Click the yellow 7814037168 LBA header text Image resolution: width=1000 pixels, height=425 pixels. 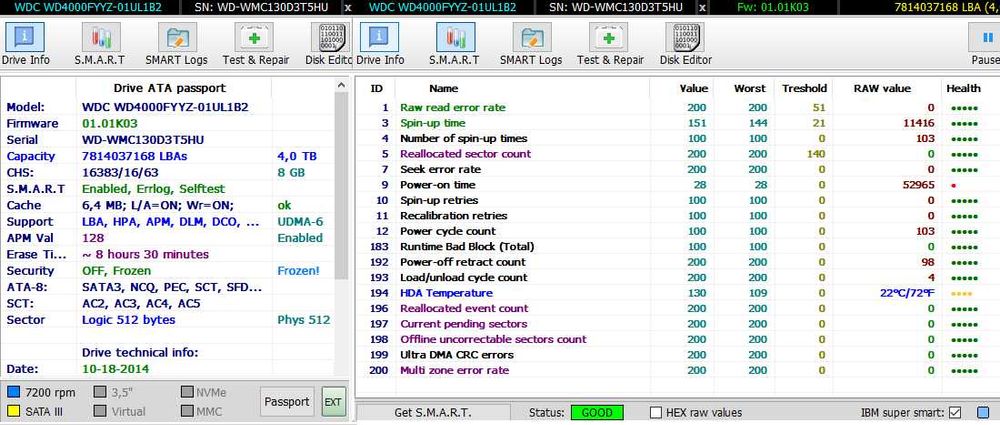click(946, 8)
